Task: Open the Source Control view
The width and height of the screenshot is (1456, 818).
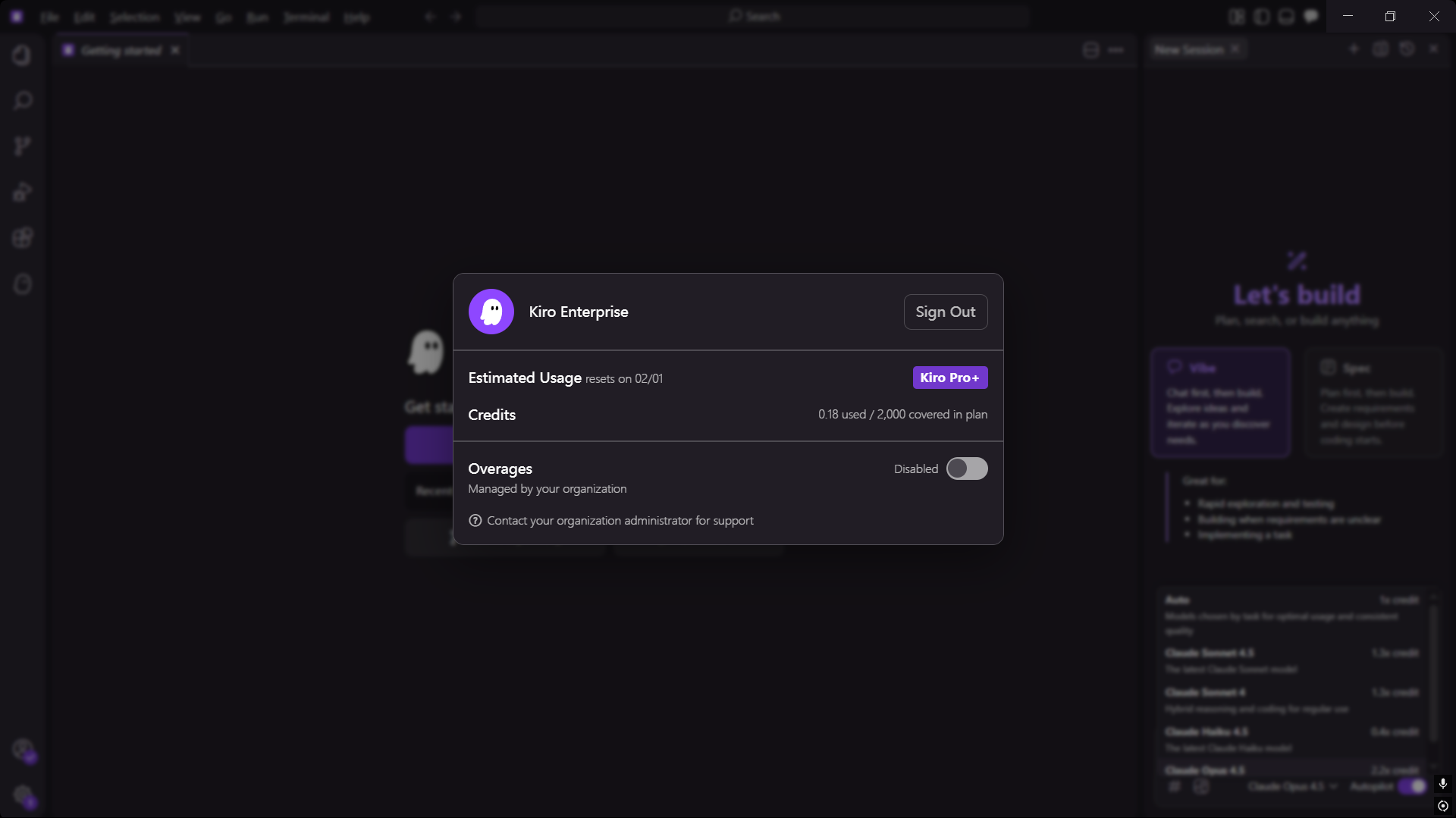Action: coord(22,146)
